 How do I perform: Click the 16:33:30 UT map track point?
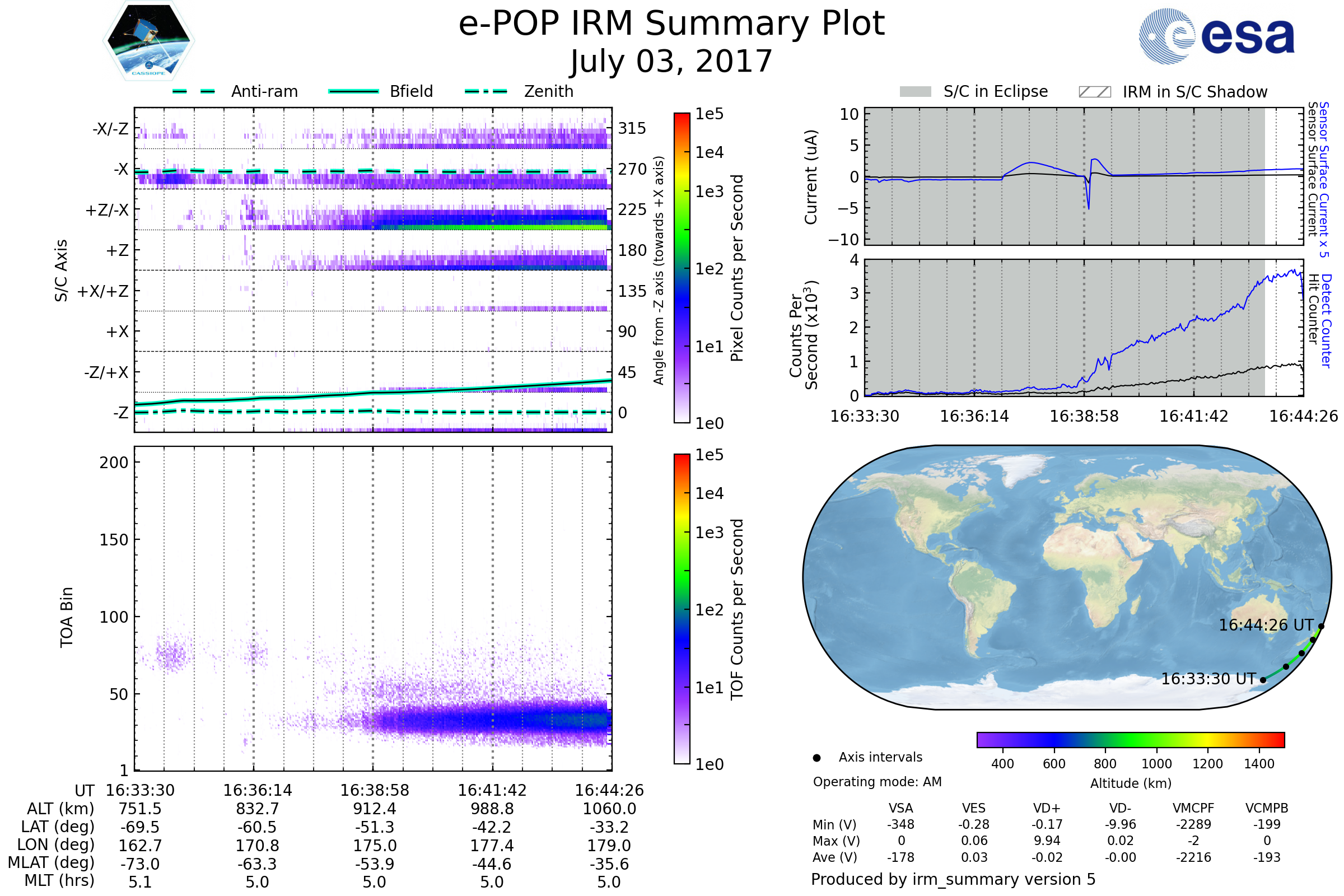(x=1262, y=680)
